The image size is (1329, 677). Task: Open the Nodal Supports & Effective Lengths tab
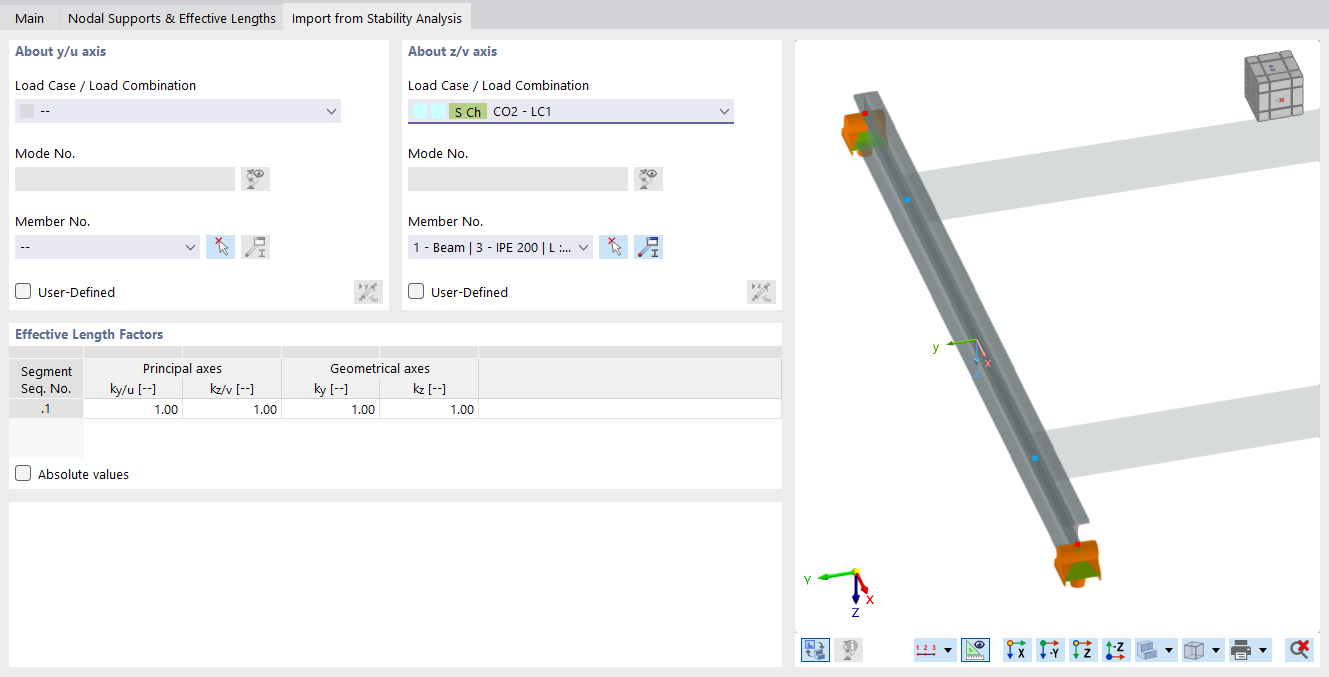tap(171, 17)
